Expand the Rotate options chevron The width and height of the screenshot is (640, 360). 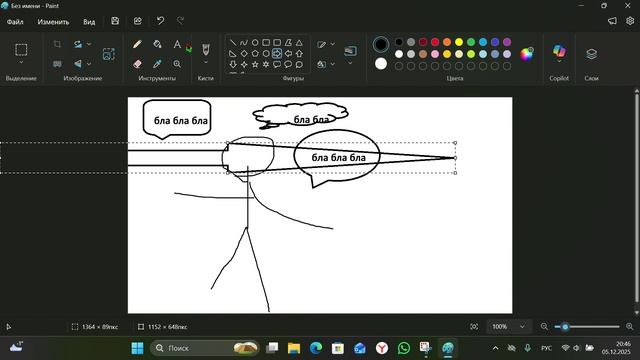[x=89, y=44]
